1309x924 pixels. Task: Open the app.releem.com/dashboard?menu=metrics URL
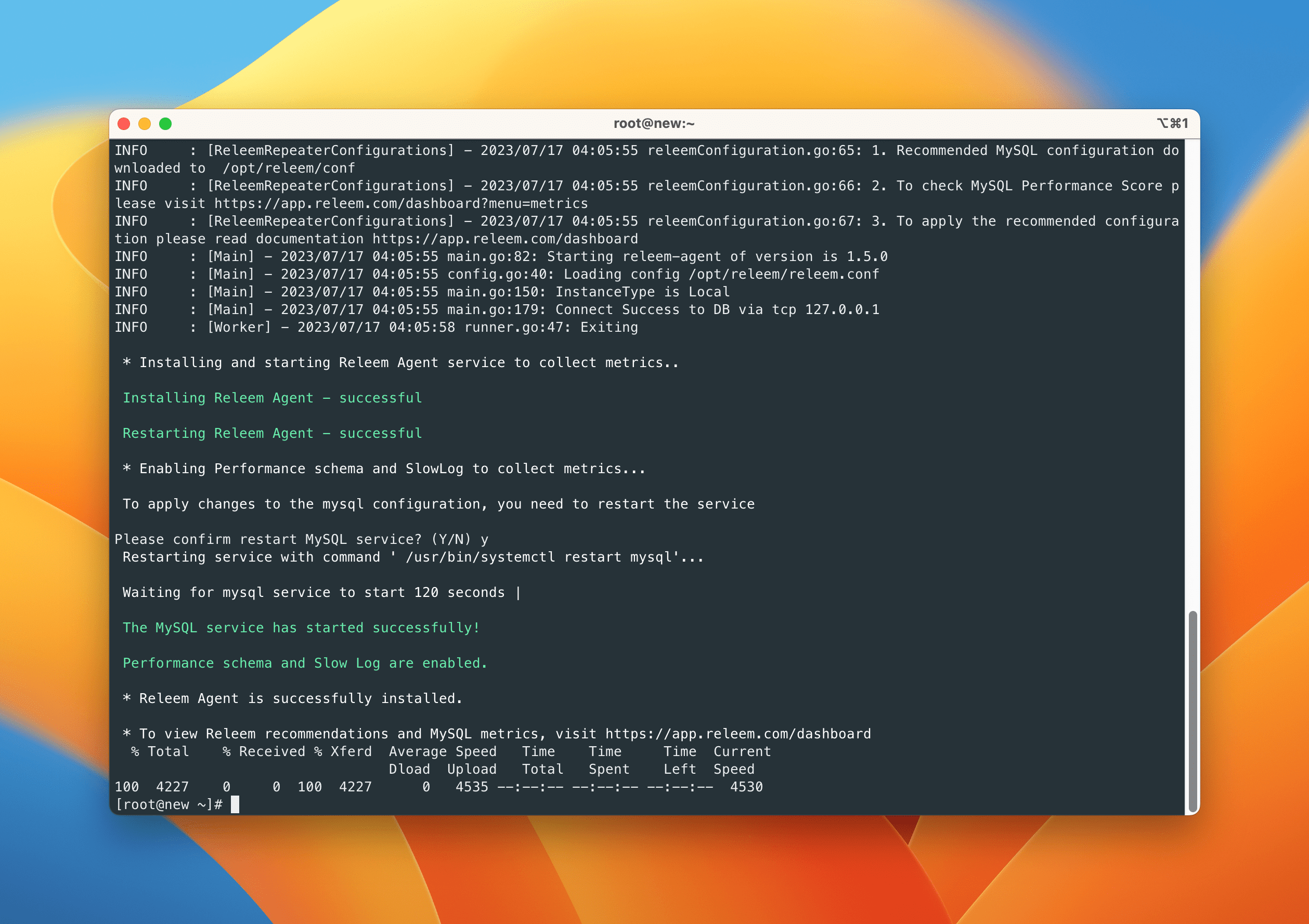point(401,203)
